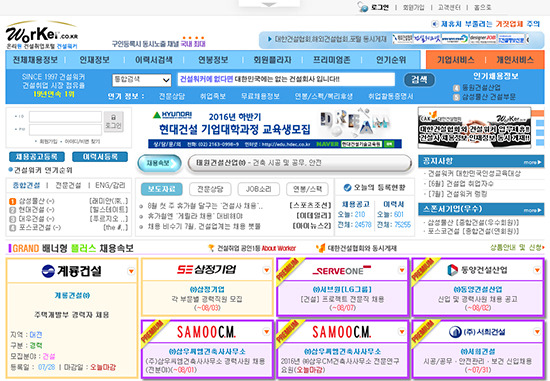
Task: Click the (주)서희건설 logo
Action: pyautogui.click(x=477, y=332)
